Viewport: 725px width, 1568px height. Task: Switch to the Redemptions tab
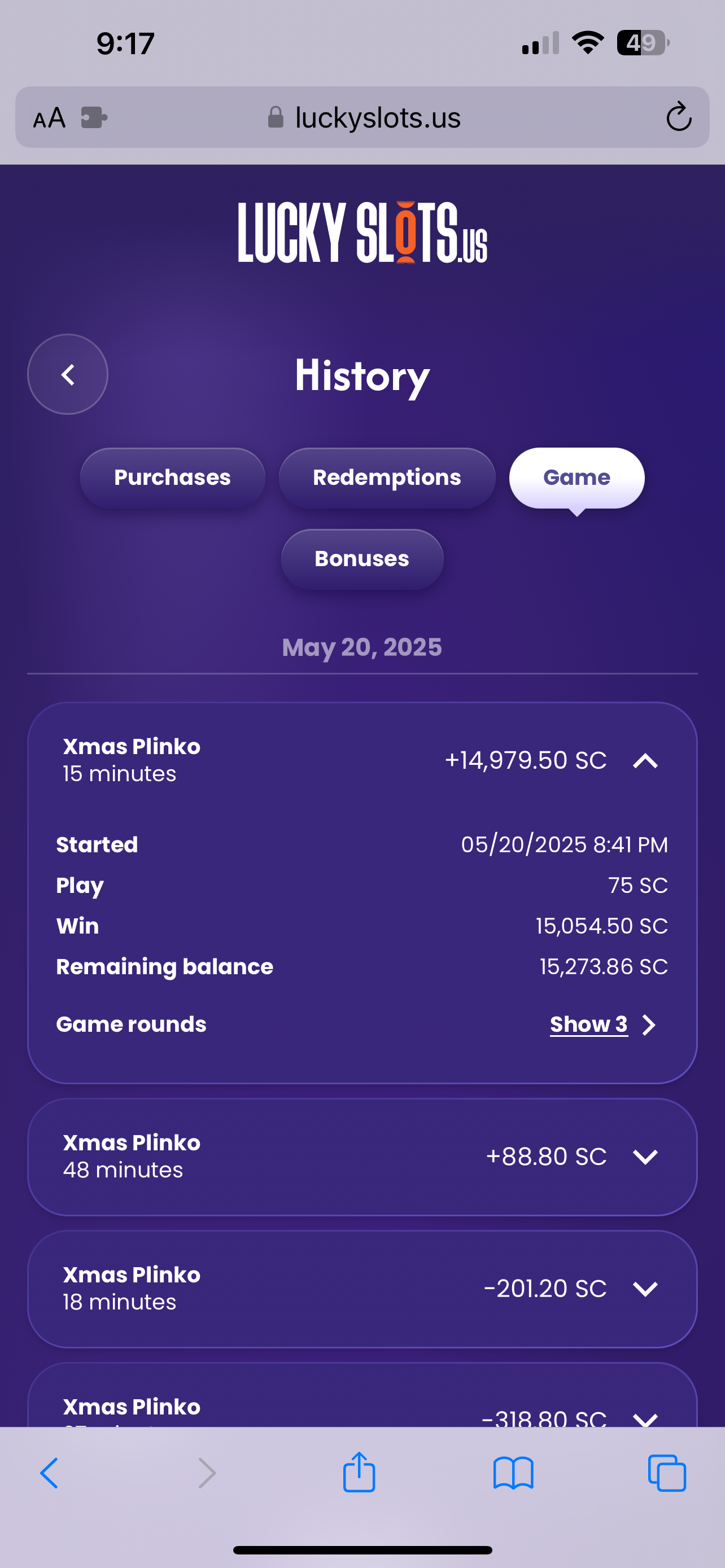pos(387,478)
